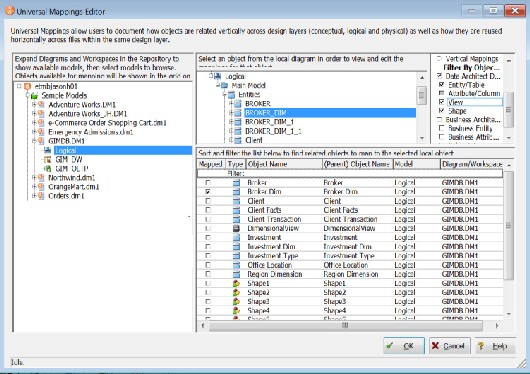
Task: Click the GIM DW physical model icon
Action: tap(48, 159)
